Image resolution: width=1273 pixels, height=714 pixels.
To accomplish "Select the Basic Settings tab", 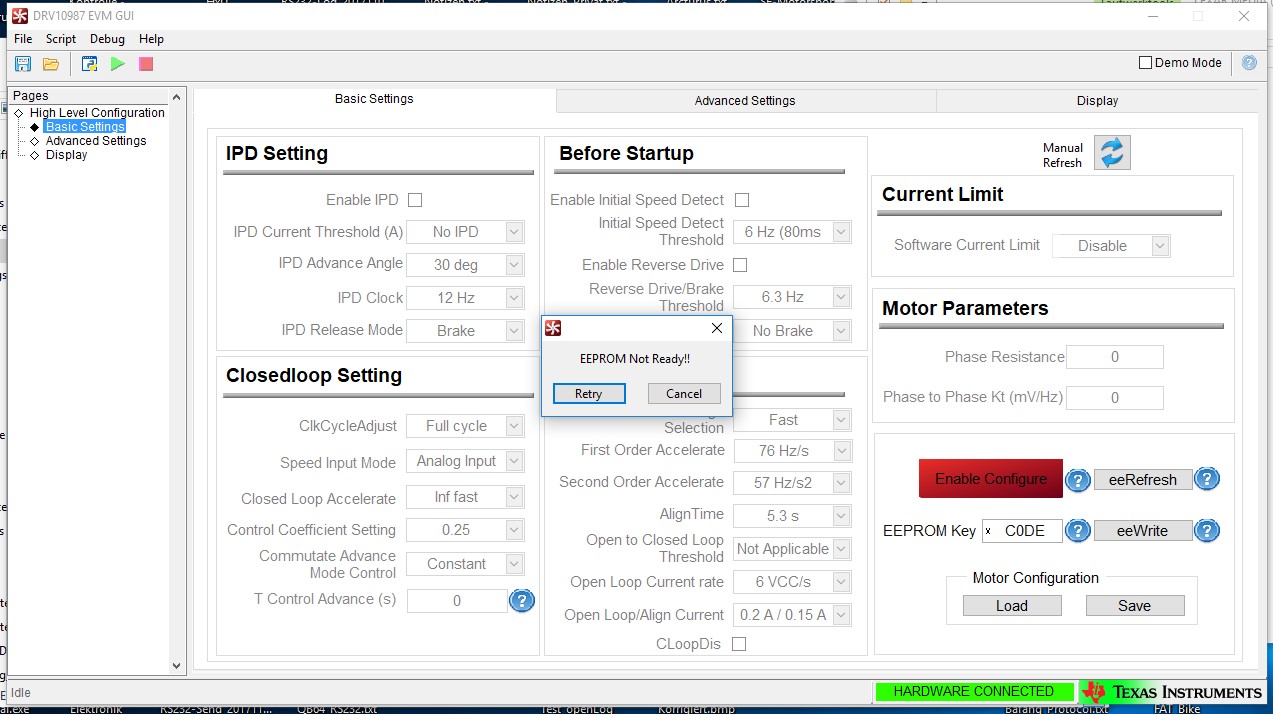I will [374, 100].
